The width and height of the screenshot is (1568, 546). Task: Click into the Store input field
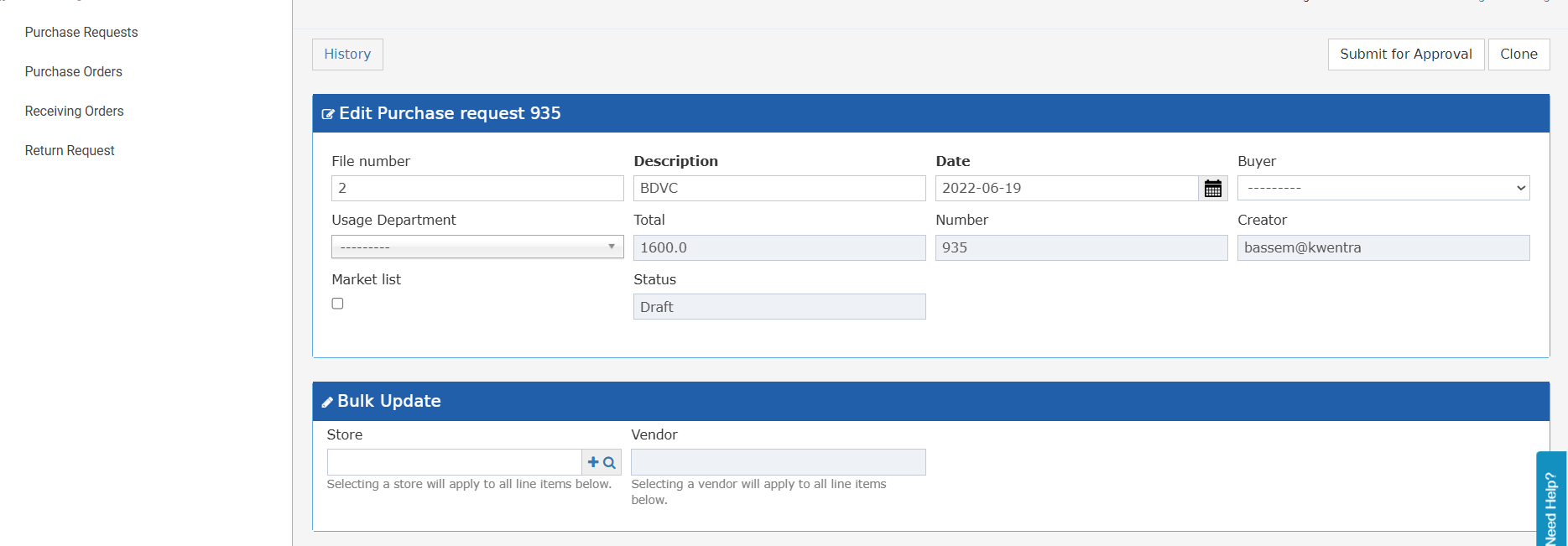(x=455, y=462)
